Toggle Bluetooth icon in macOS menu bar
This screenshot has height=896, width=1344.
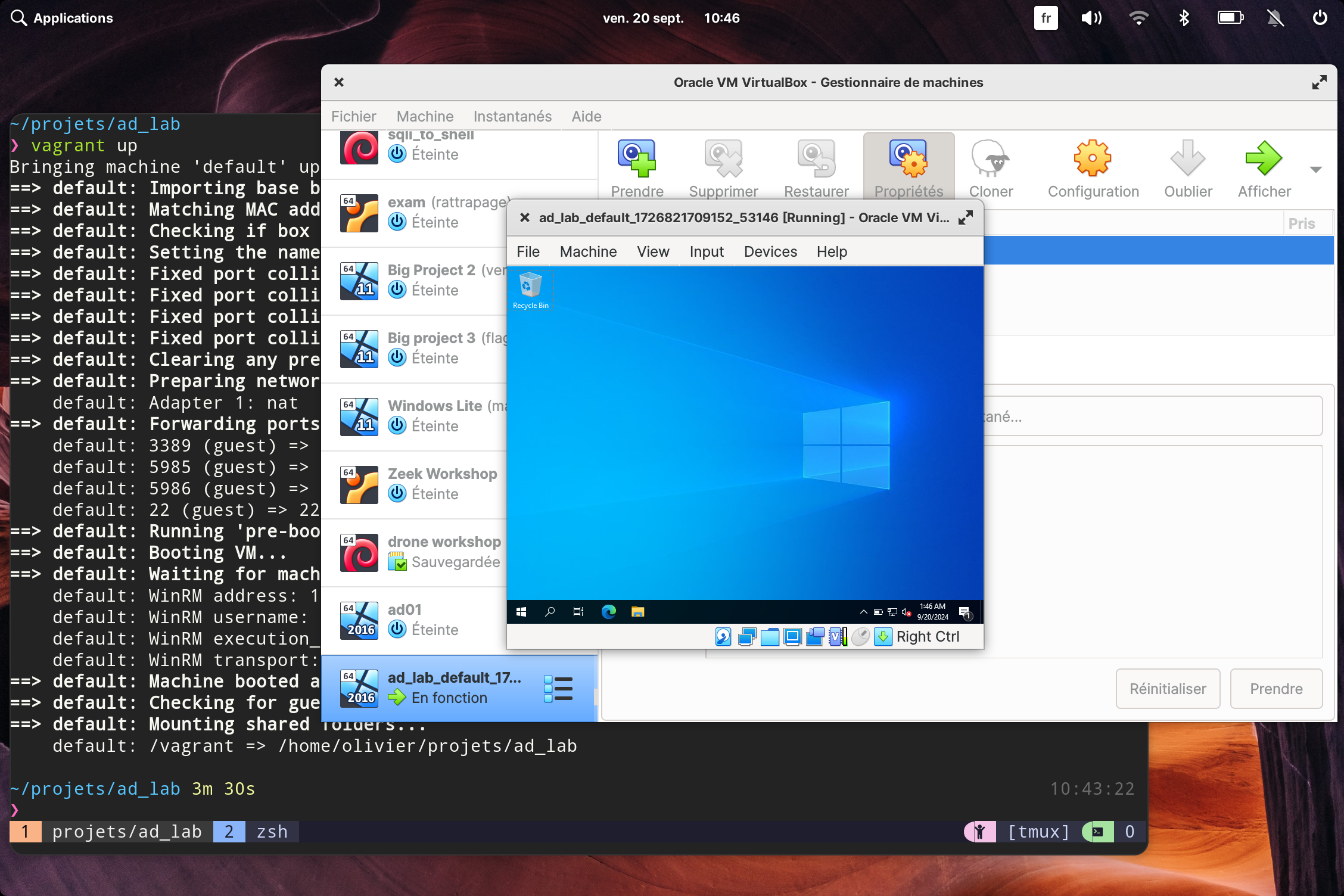click(1183, 18)
